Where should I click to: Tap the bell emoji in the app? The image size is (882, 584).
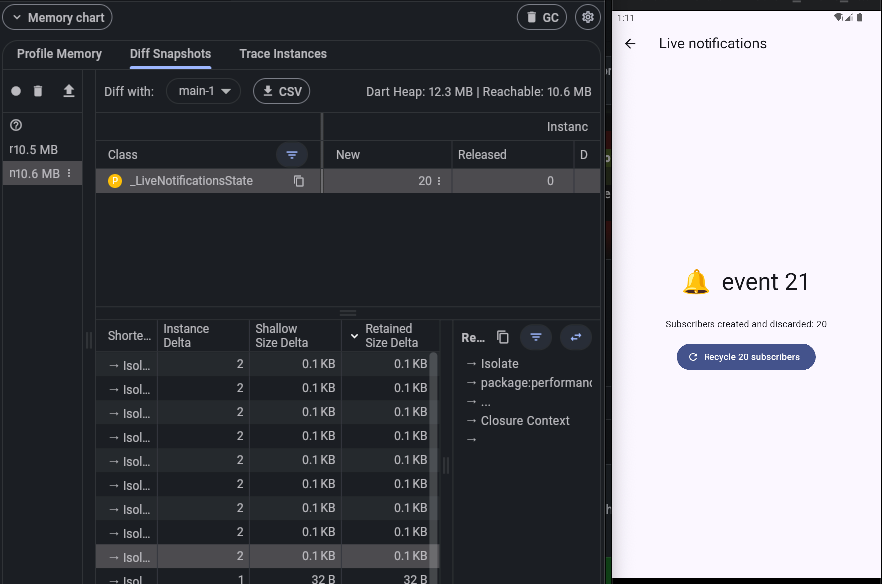[x=696, y=282]
